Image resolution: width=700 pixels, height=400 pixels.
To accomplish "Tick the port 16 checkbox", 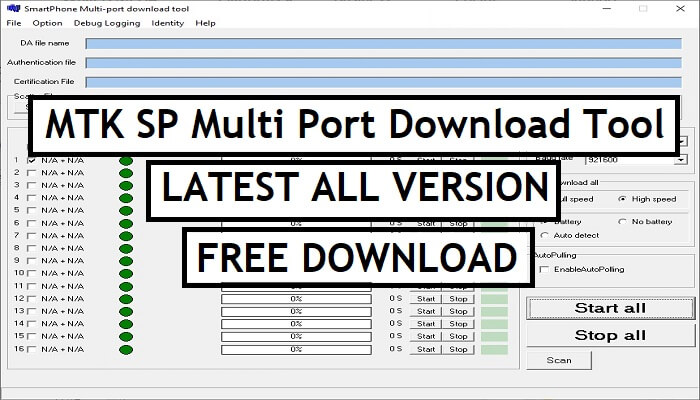I will (32, 350).
